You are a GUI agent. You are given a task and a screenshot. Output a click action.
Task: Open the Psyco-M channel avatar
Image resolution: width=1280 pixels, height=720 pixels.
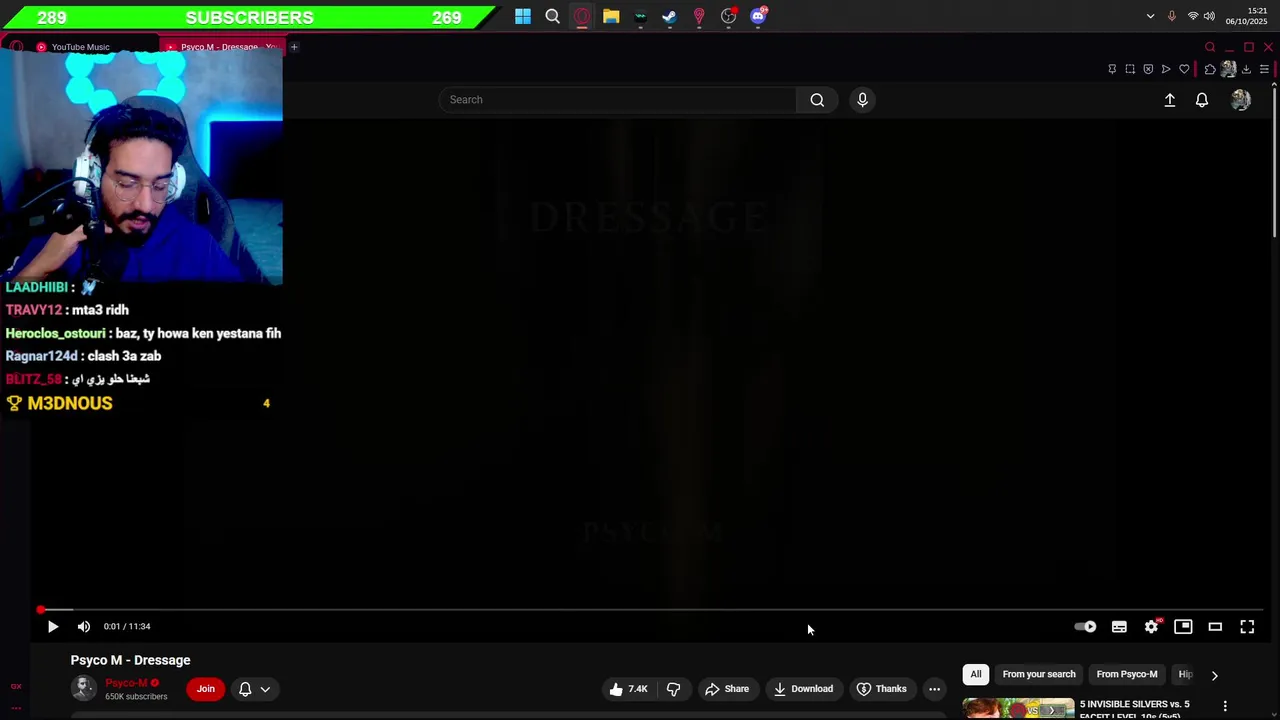click(x=84, y=688)
